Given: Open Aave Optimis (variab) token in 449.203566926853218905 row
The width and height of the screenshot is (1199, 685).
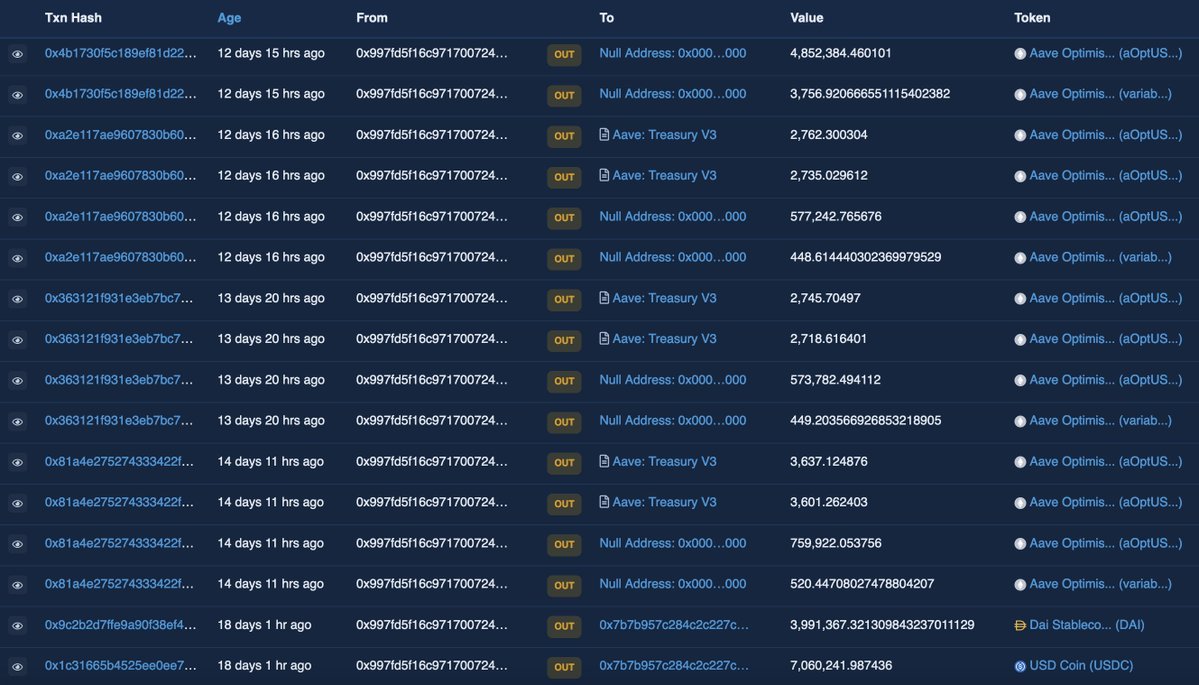Looking at the screenshot, I should pyautogui.click(x=1100, y=420).
